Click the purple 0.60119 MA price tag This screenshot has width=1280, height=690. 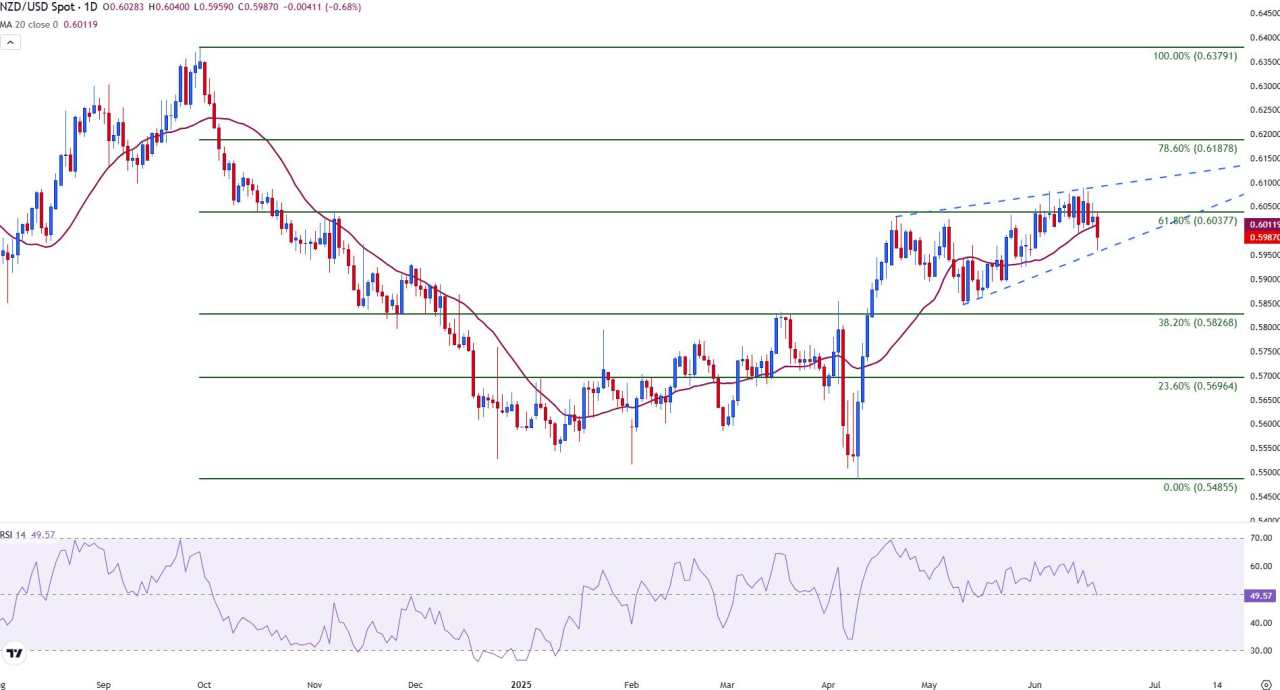coord(1263,225)
